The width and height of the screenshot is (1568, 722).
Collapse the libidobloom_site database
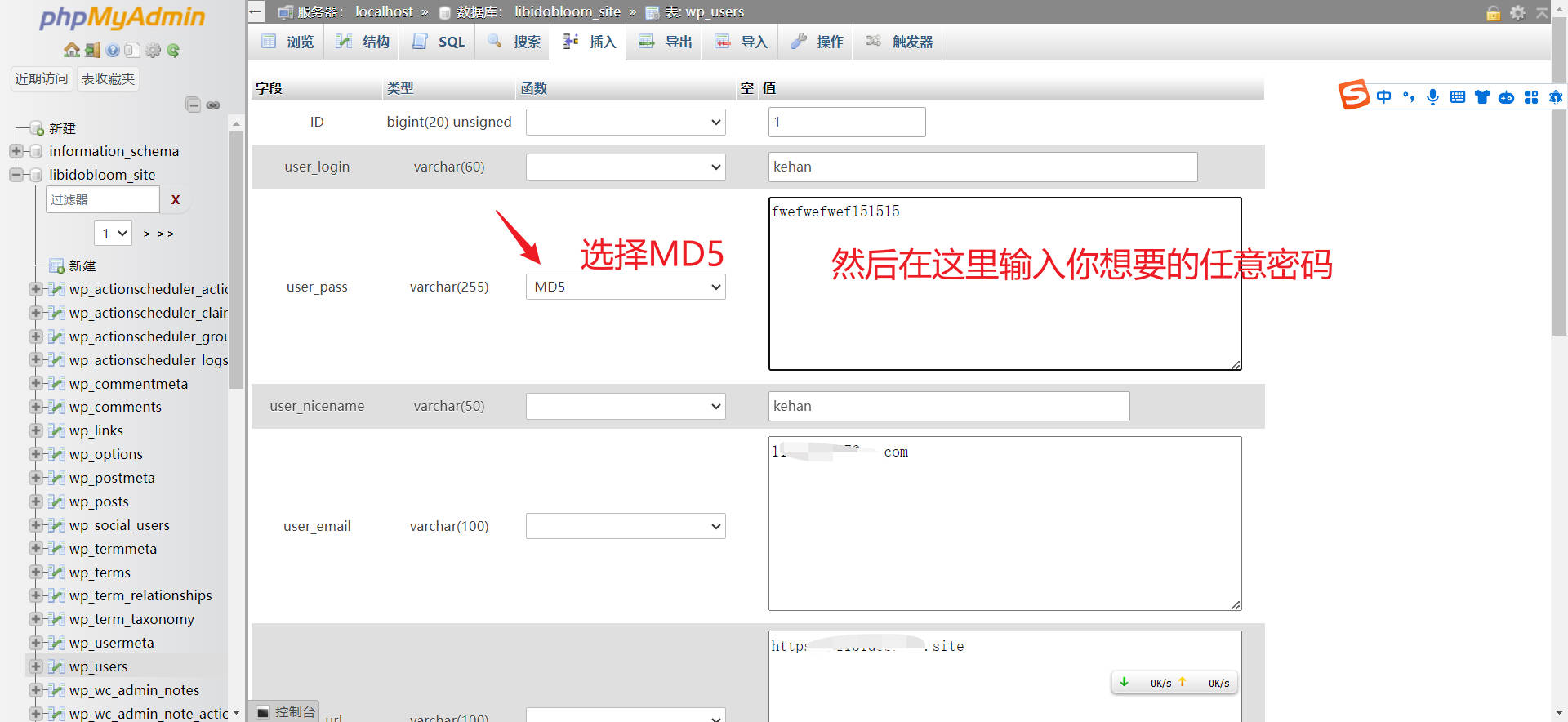tap(16, 175)
